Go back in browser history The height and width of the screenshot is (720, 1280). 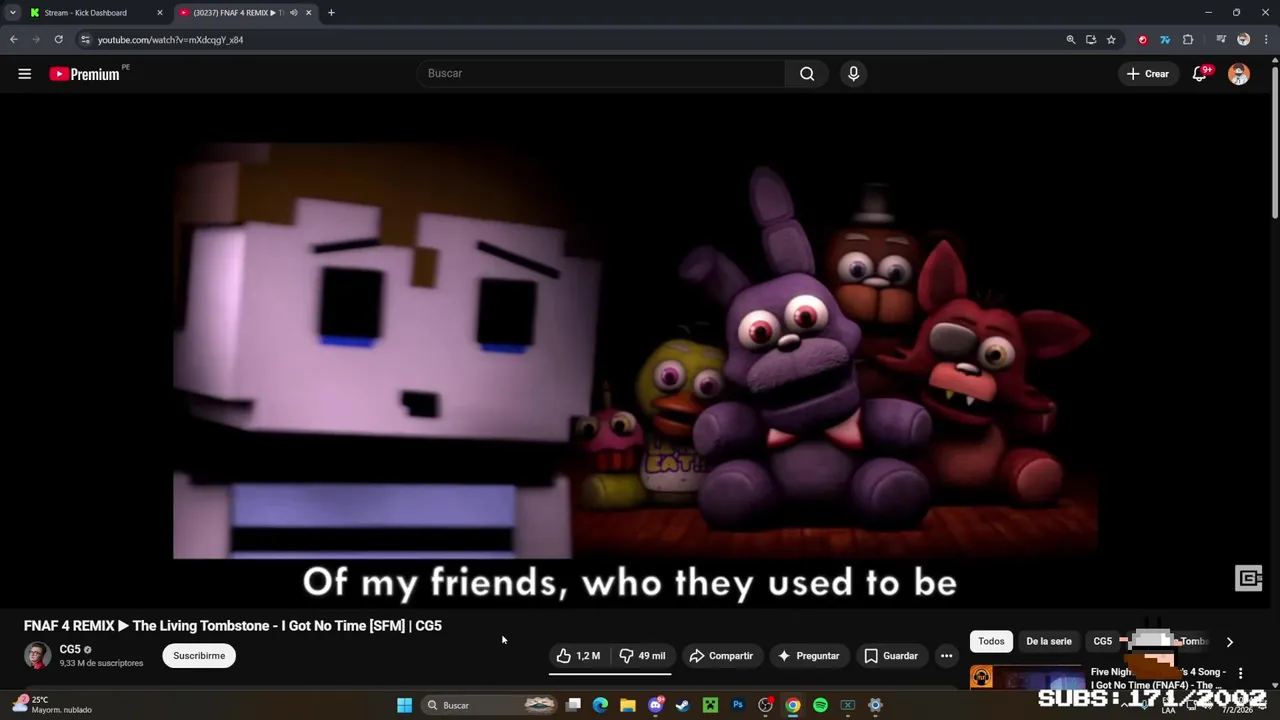(x=14, y=40)
